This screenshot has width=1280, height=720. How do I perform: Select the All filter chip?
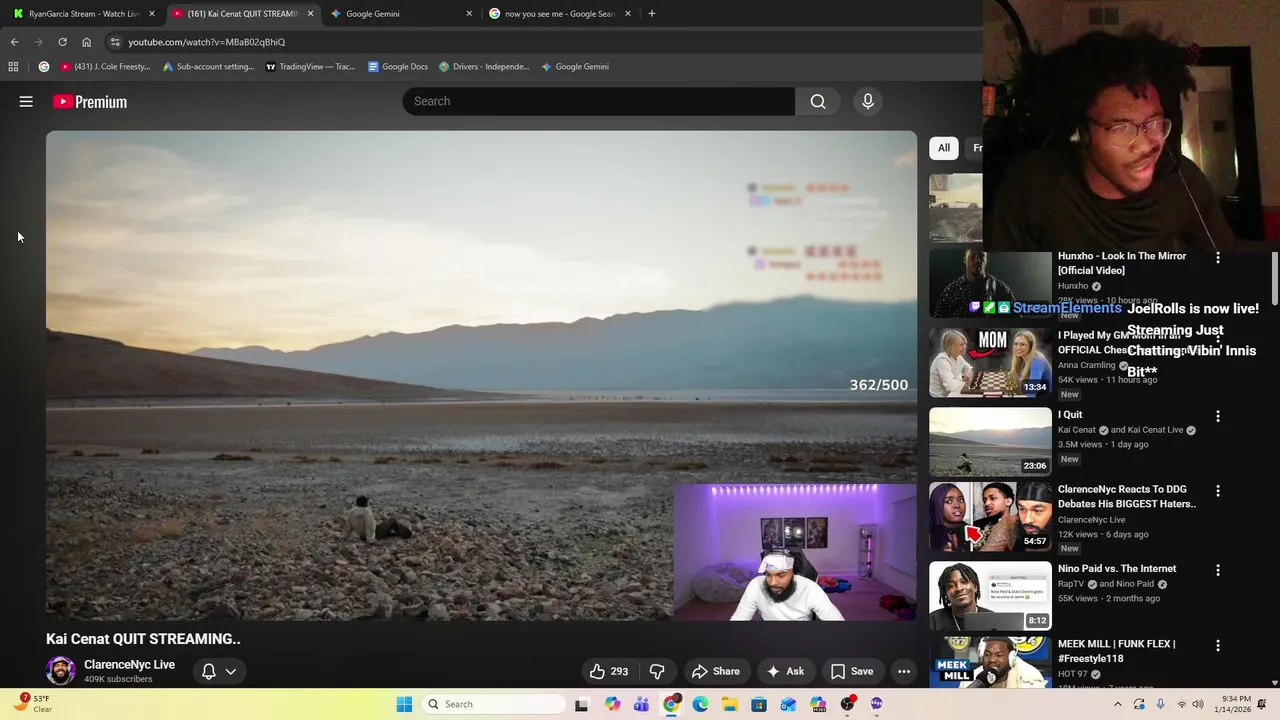[944, 148]
